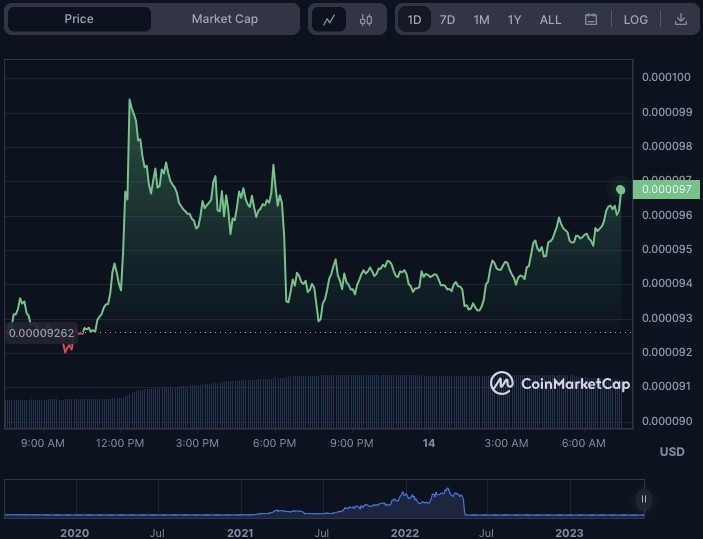703x539 pixels.
Task: Select the Market Cap tab
Action: (225, 19)
